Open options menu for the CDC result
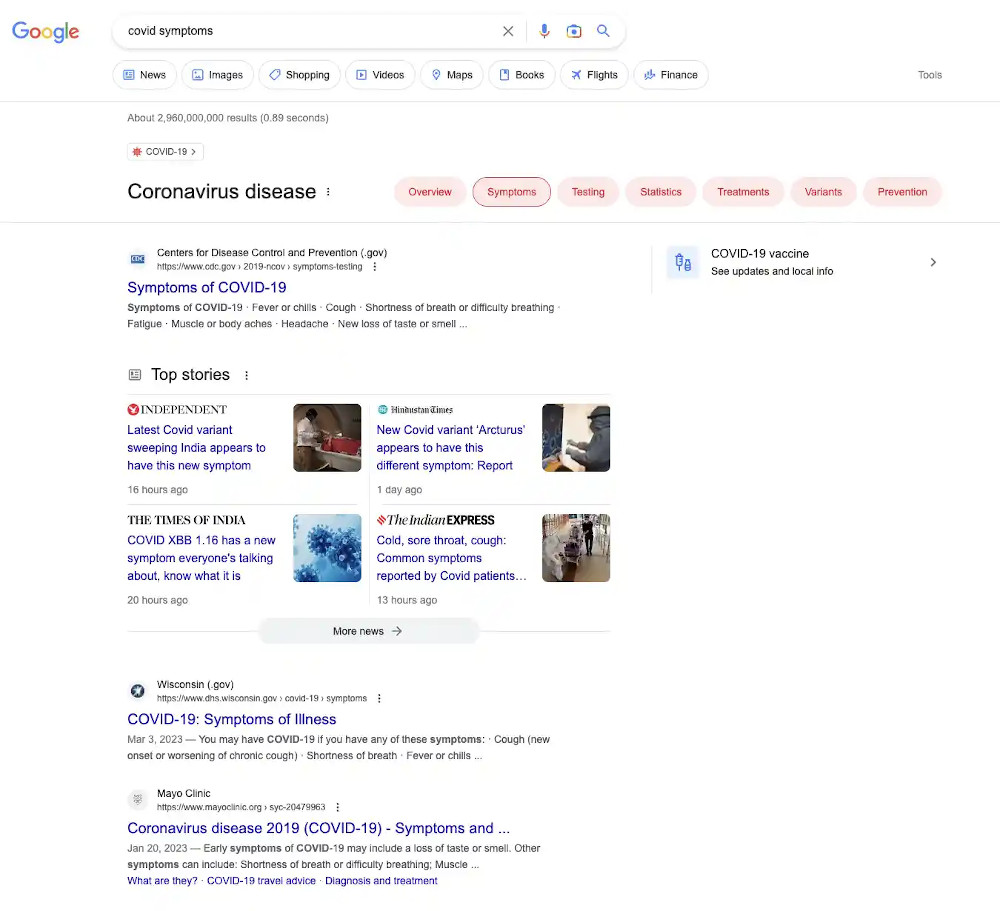1000x911 pixels. (375, 267)
